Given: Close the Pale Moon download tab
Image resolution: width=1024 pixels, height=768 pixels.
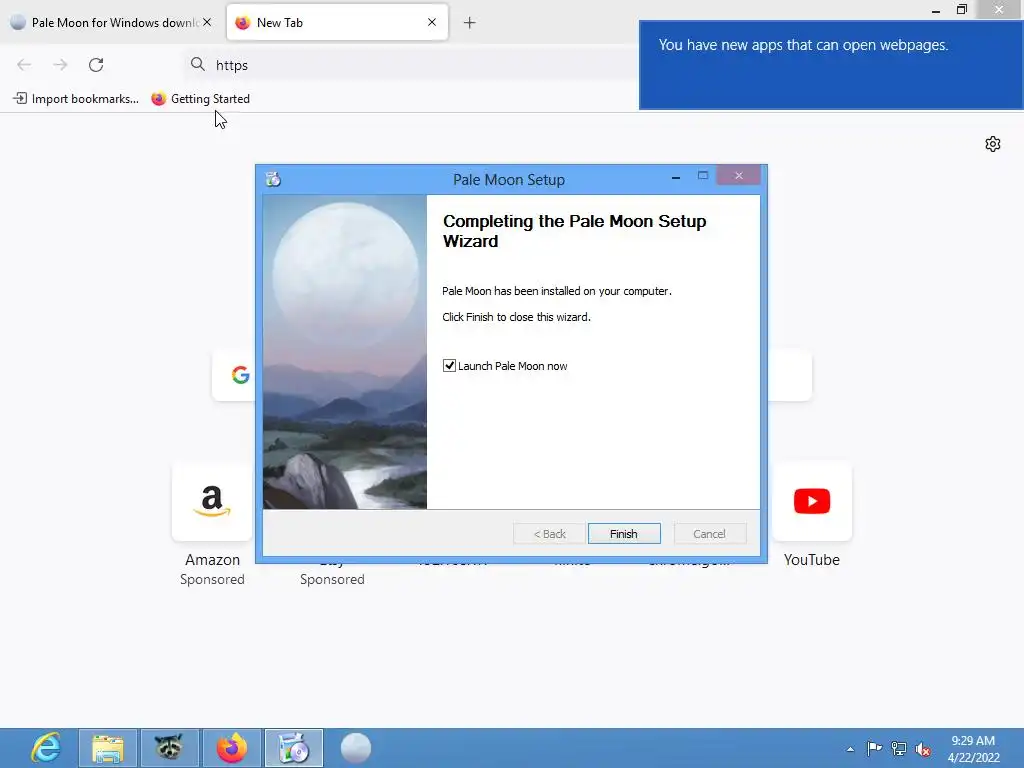Looking at the screenshot, I should (207, 22).
